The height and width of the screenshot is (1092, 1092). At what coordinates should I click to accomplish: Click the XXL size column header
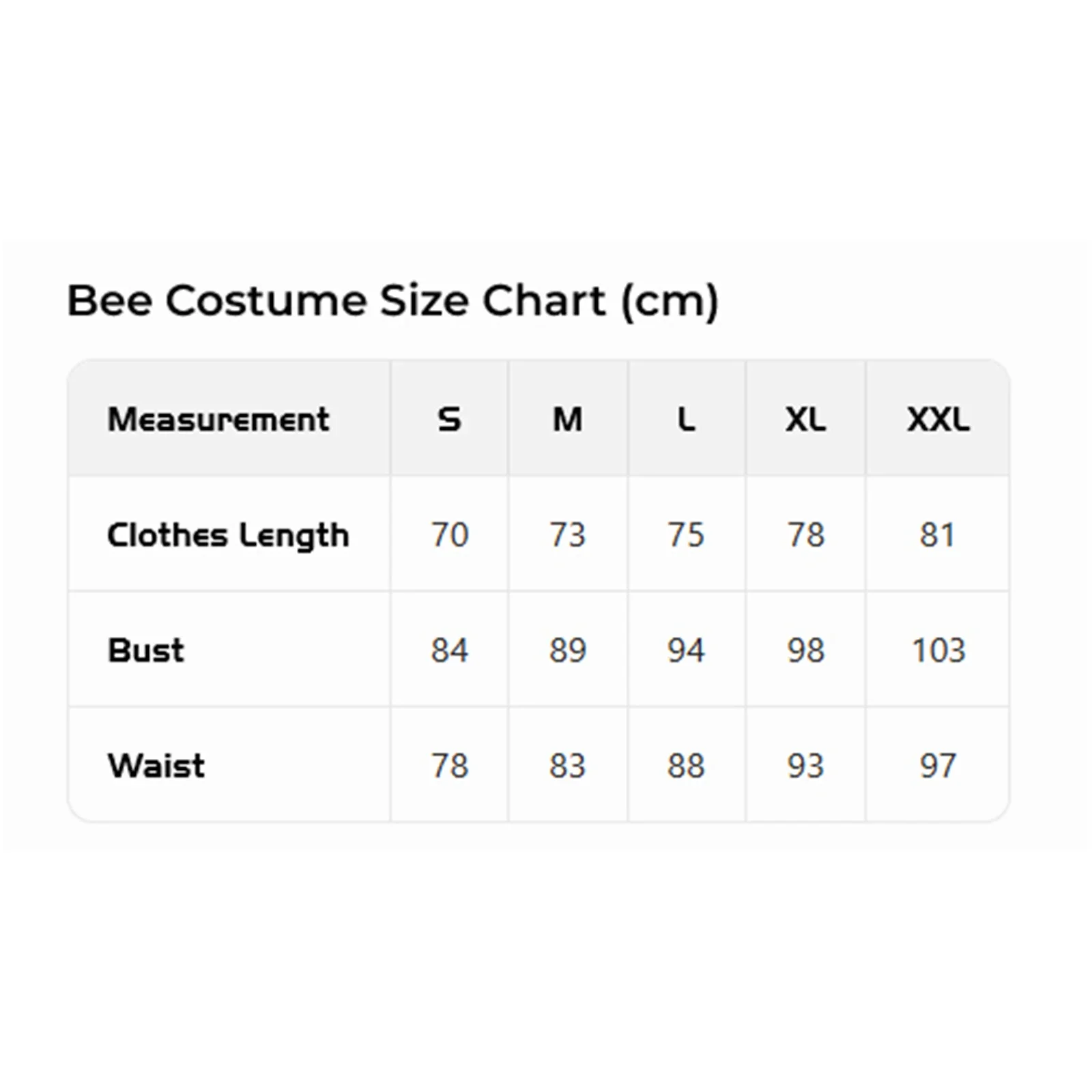point(938,418)
